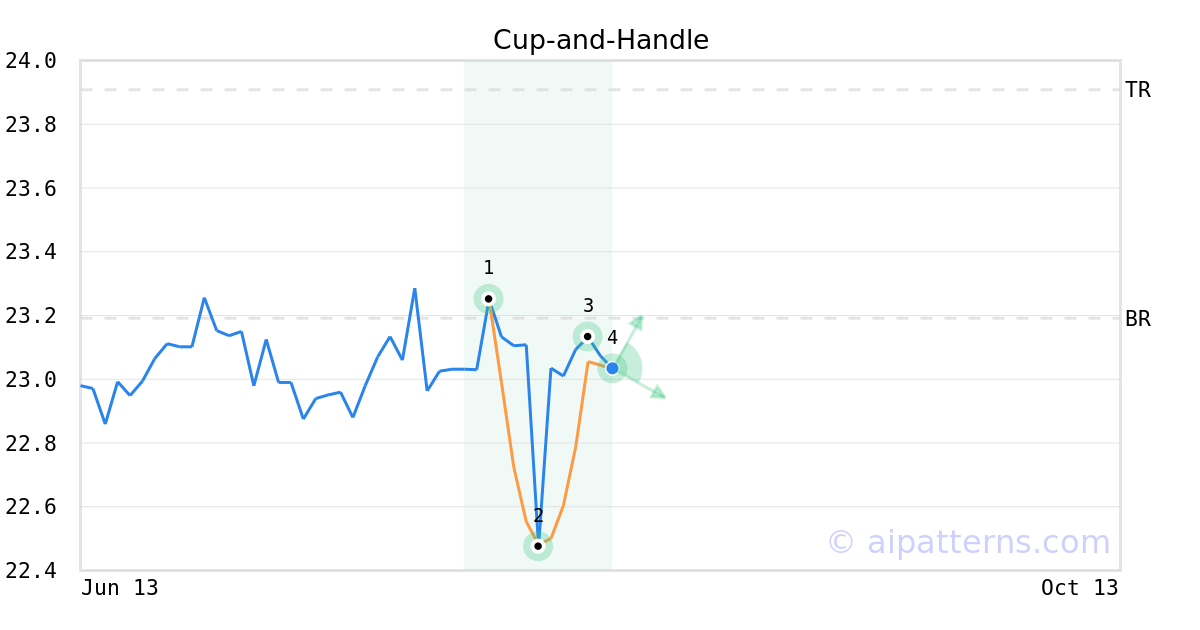Click the Oct 13 date label
The width and height of the screenshot is (1200, 630).
[1080, 588]
